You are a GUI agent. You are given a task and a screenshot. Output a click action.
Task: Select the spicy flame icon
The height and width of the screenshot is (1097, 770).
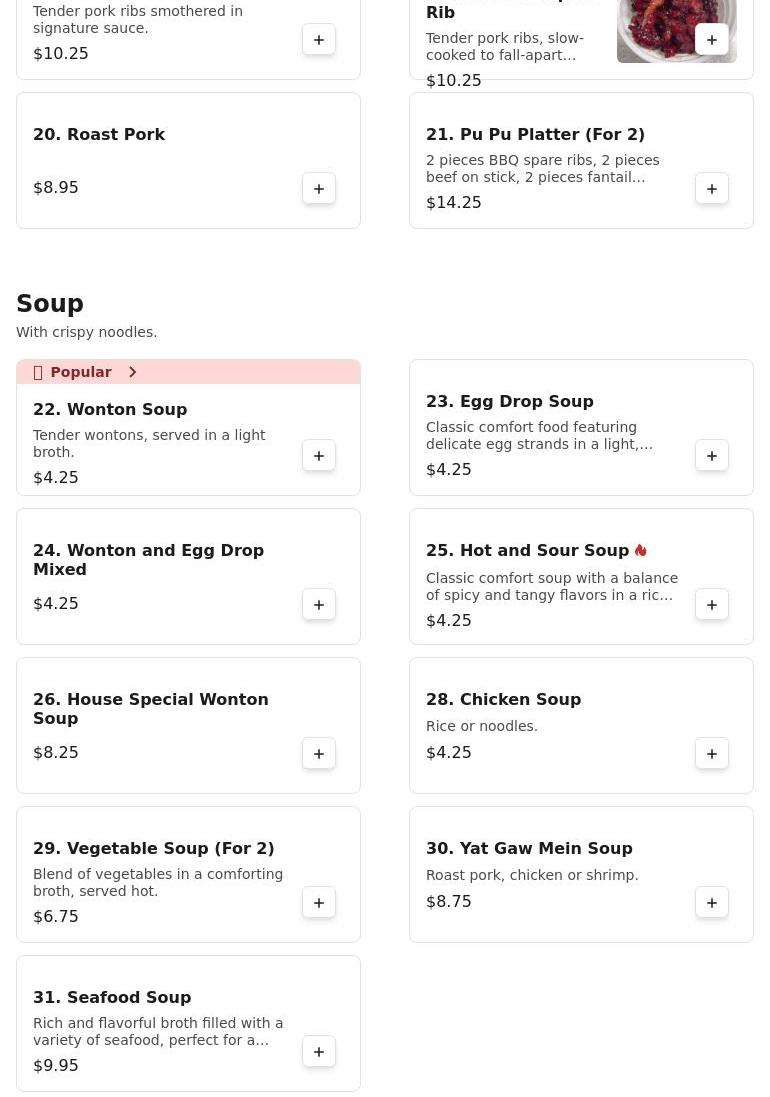click(641, 551)
